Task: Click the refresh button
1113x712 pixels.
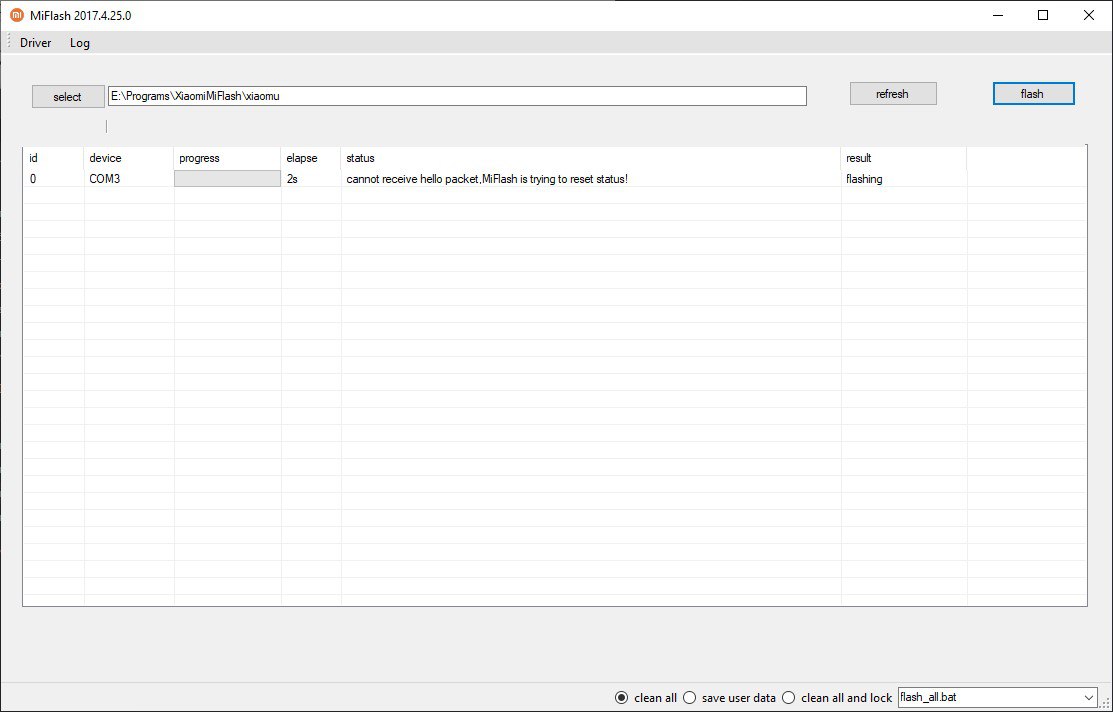Action: tap(893, 94)
